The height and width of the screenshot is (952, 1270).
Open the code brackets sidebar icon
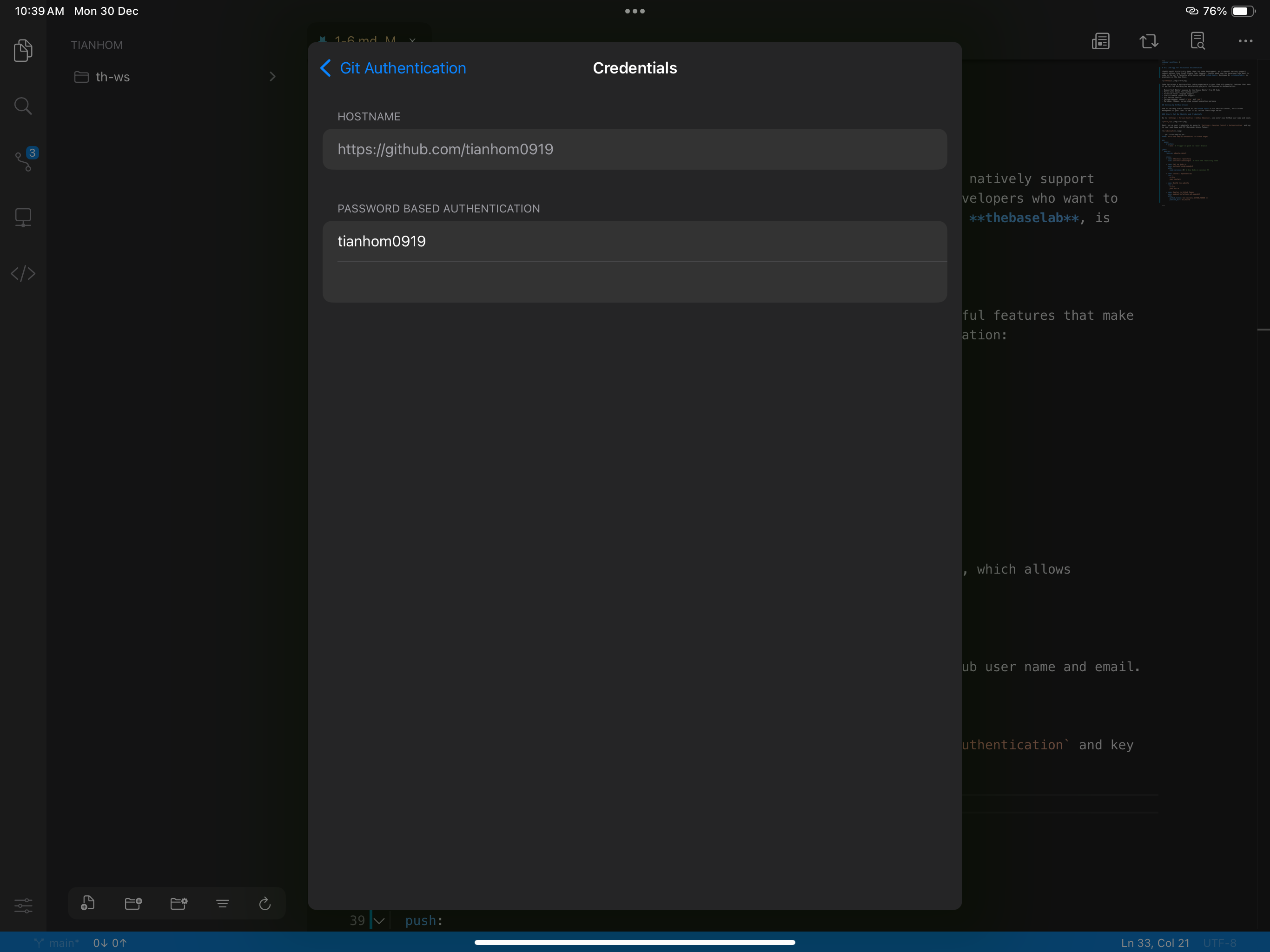pos(23,273)
